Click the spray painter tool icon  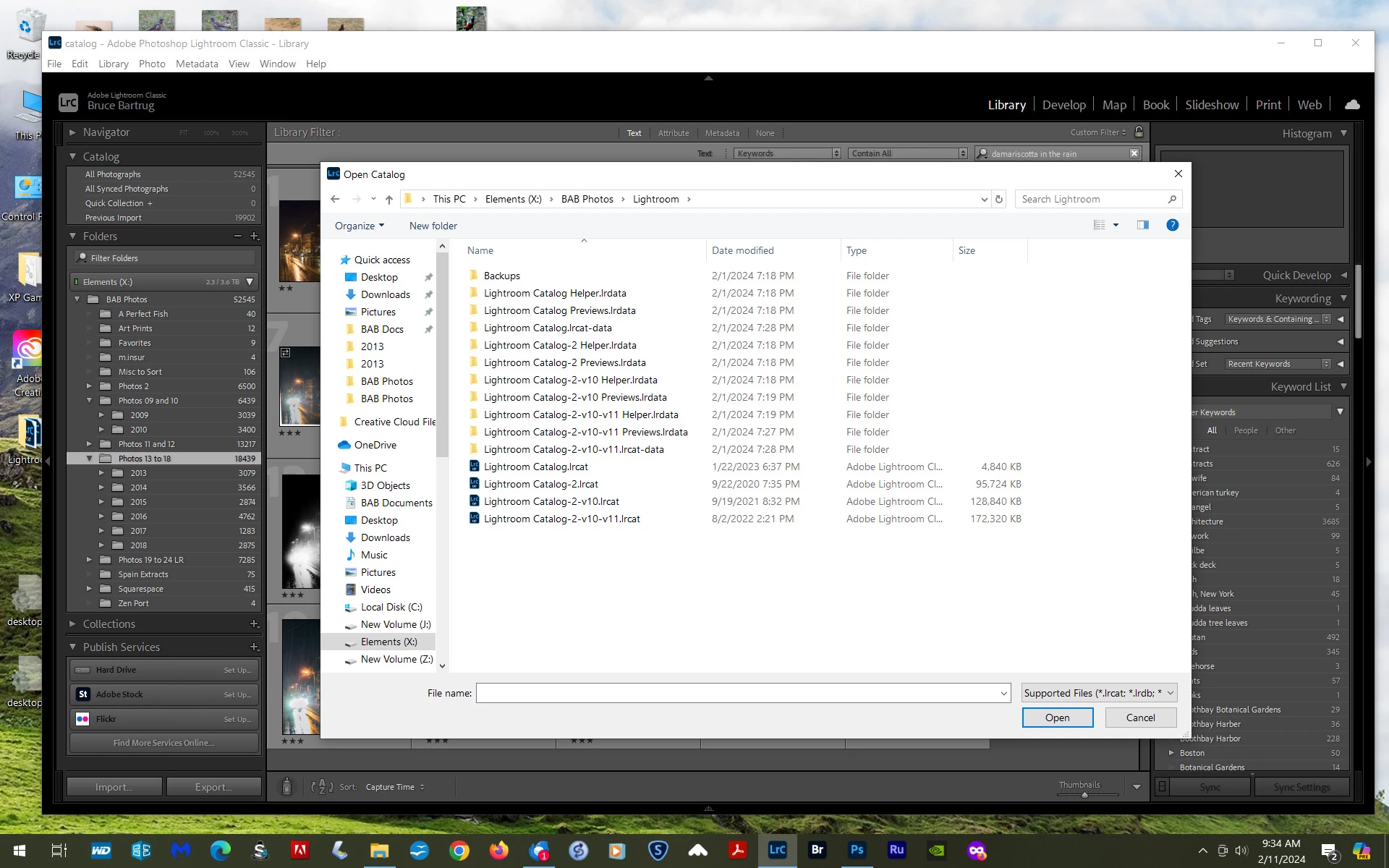coord(286,786)
